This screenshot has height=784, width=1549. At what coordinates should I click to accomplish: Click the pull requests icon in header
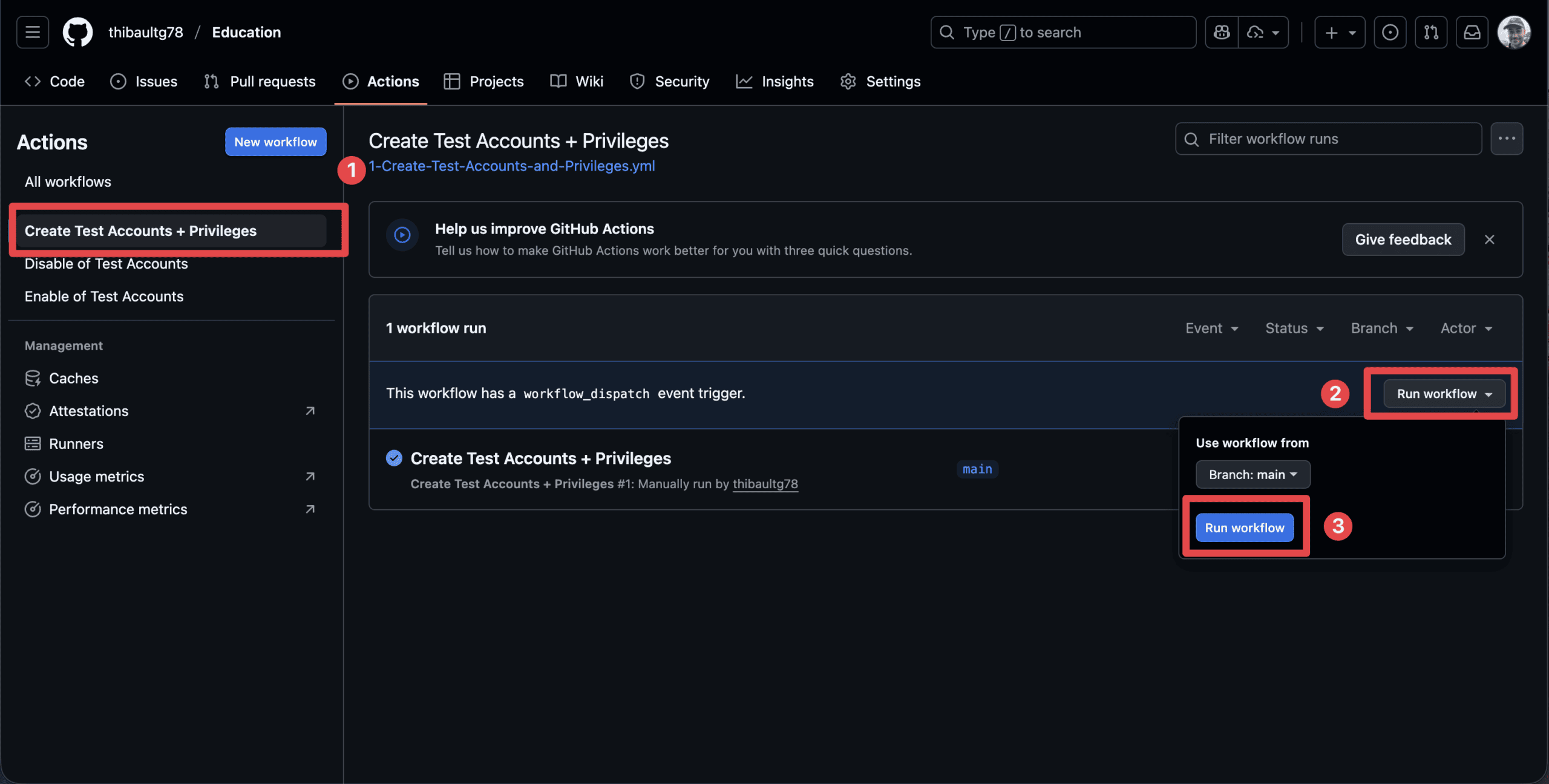click(x=1431, y=32)
